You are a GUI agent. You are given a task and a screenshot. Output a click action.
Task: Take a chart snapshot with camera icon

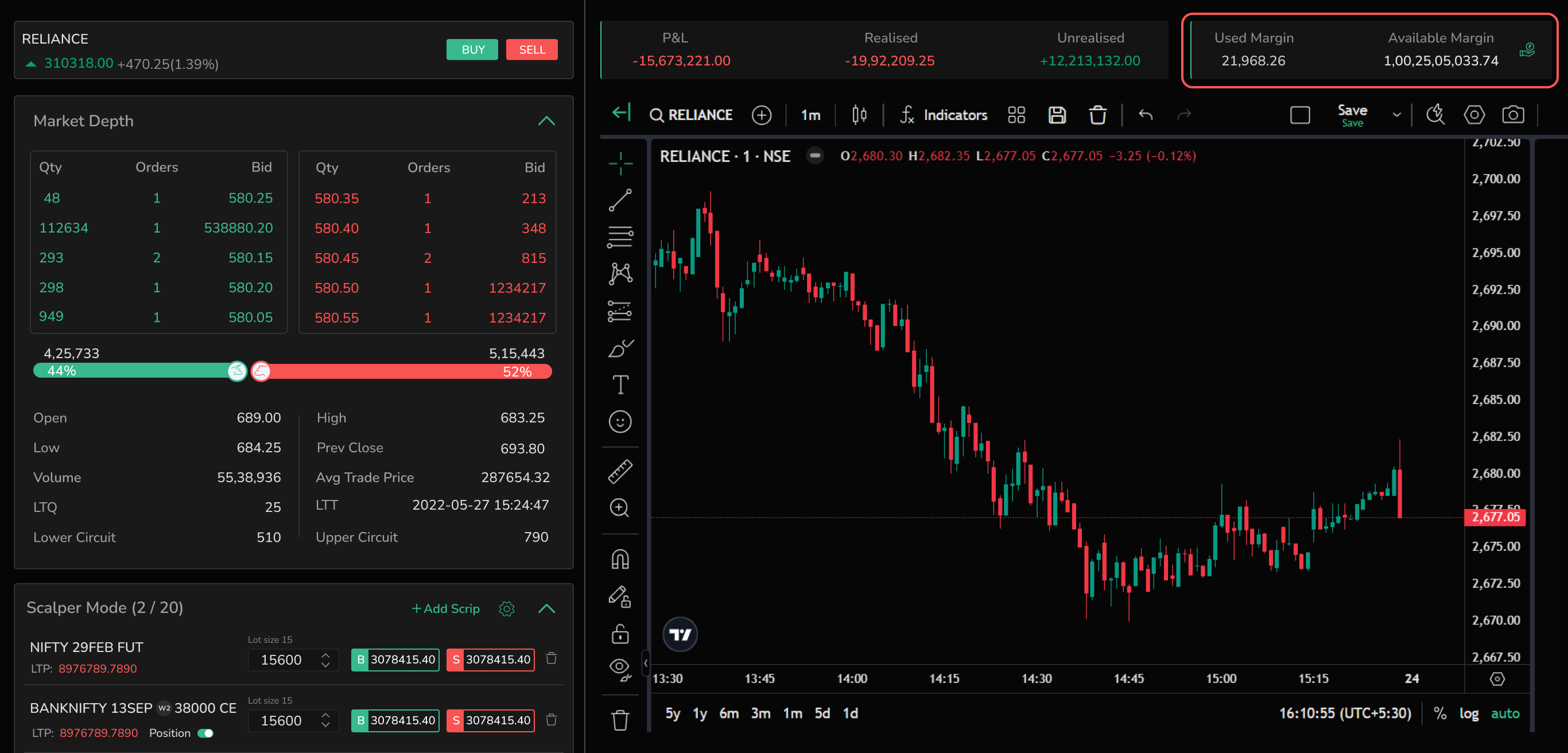[x=1513, y=114]
